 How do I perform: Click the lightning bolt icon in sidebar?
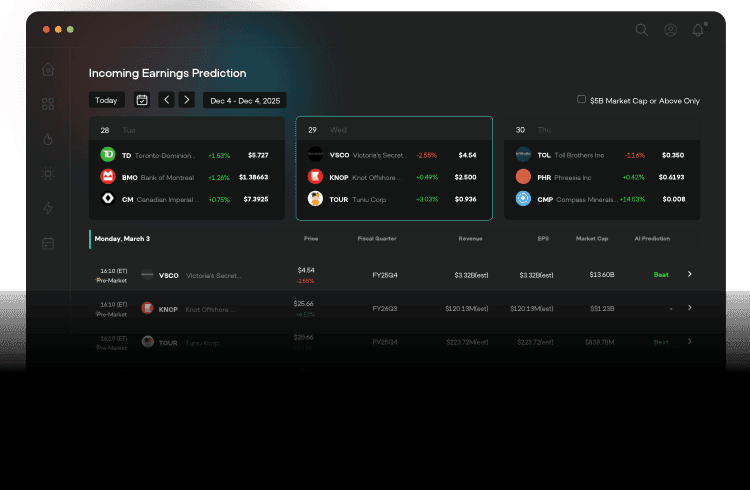(48, 208)
